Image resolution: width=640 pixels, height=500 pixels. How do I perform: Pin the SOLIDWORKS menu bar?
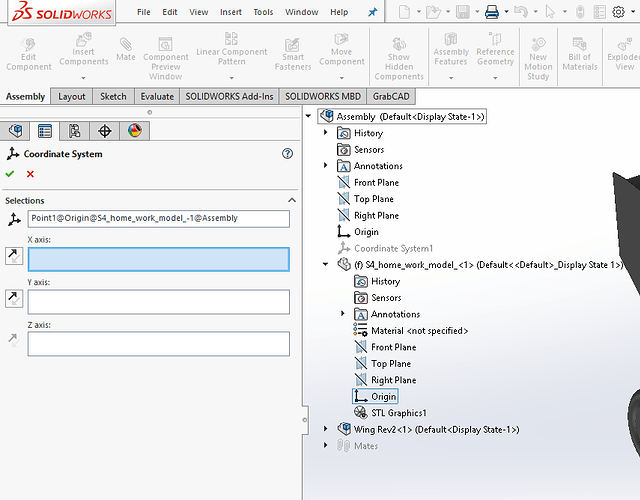(x=373, y=12)
